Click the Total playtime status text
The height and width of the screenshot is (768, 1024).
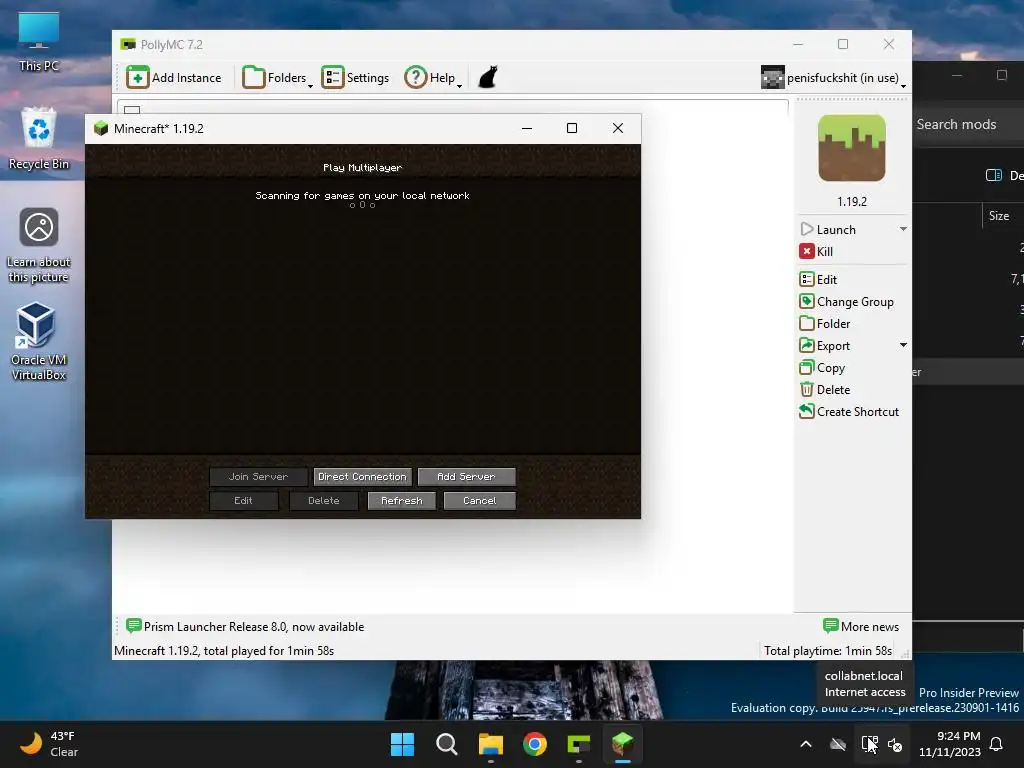click(x=827, y=651)
